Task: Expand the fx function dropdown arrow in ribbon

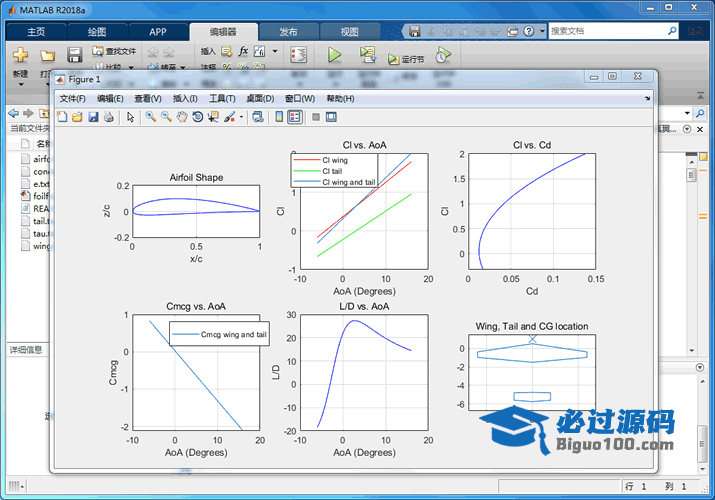Action: click(x=275, y=51)
